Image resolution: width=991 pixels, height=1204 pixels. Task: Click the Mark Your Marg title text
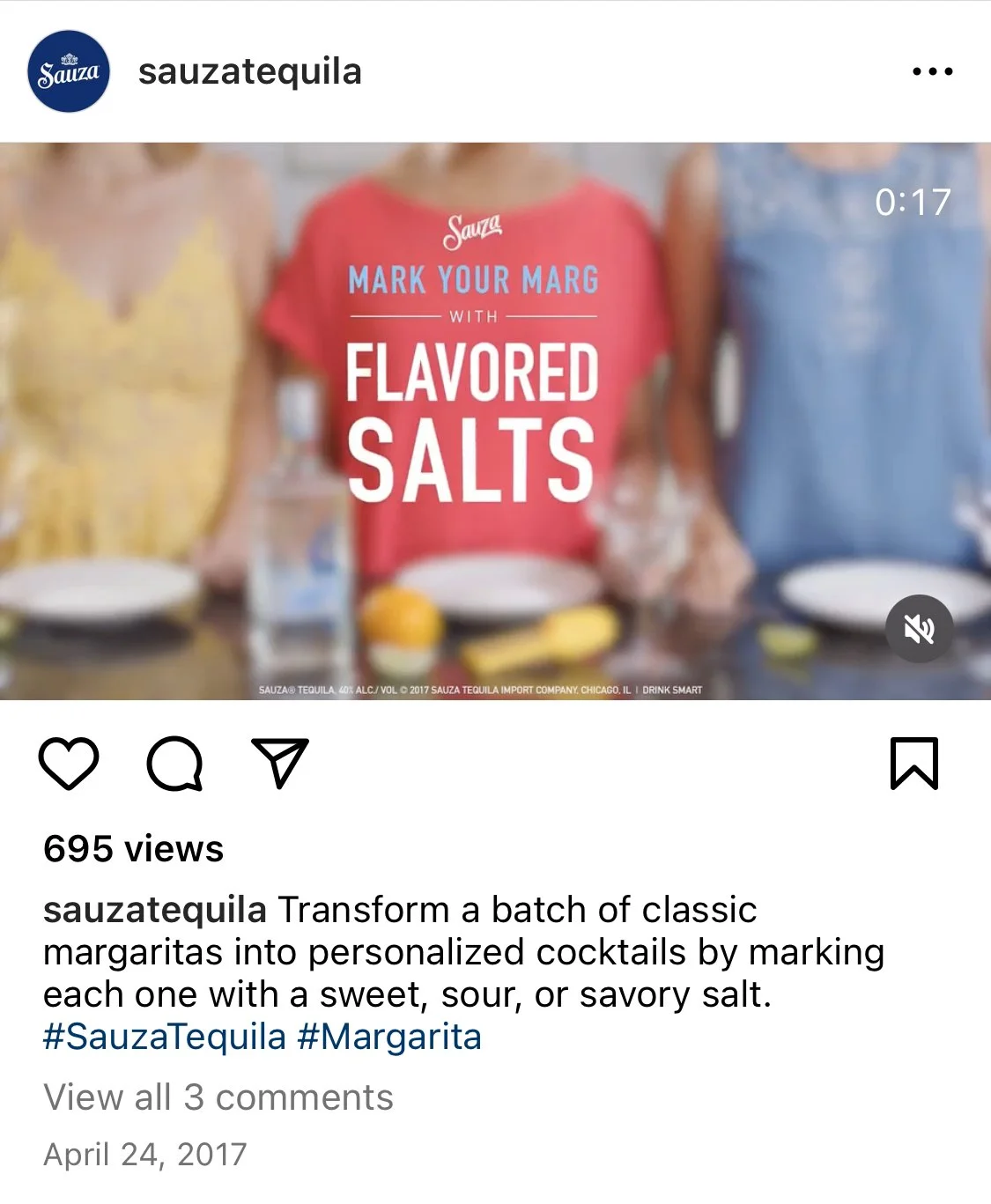tap(473, 281)
